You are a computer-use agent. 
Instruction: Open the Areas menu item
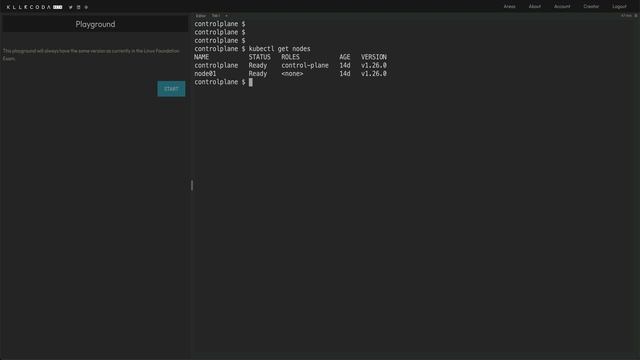509,7
